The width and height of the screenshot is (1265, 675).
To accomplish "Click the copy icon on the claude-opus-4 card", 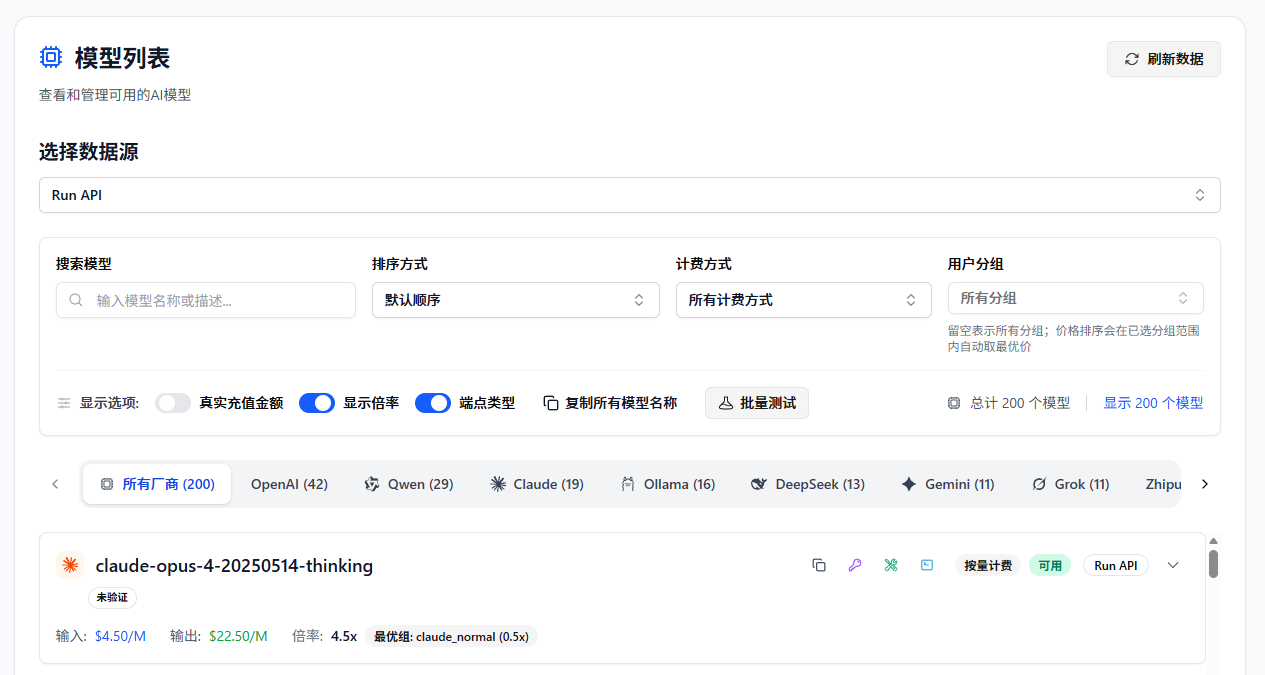I will pos(819,565).
